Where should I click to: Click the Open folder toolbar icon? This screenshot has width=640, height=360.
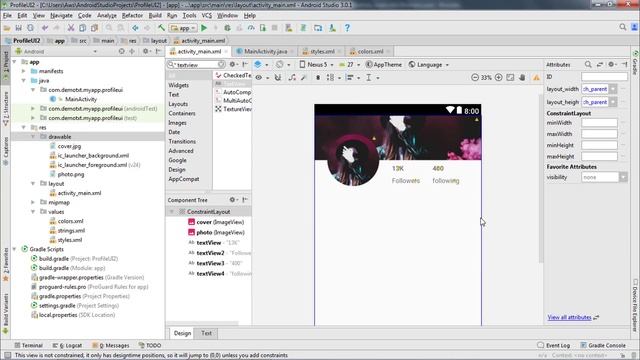coord(7,28)
